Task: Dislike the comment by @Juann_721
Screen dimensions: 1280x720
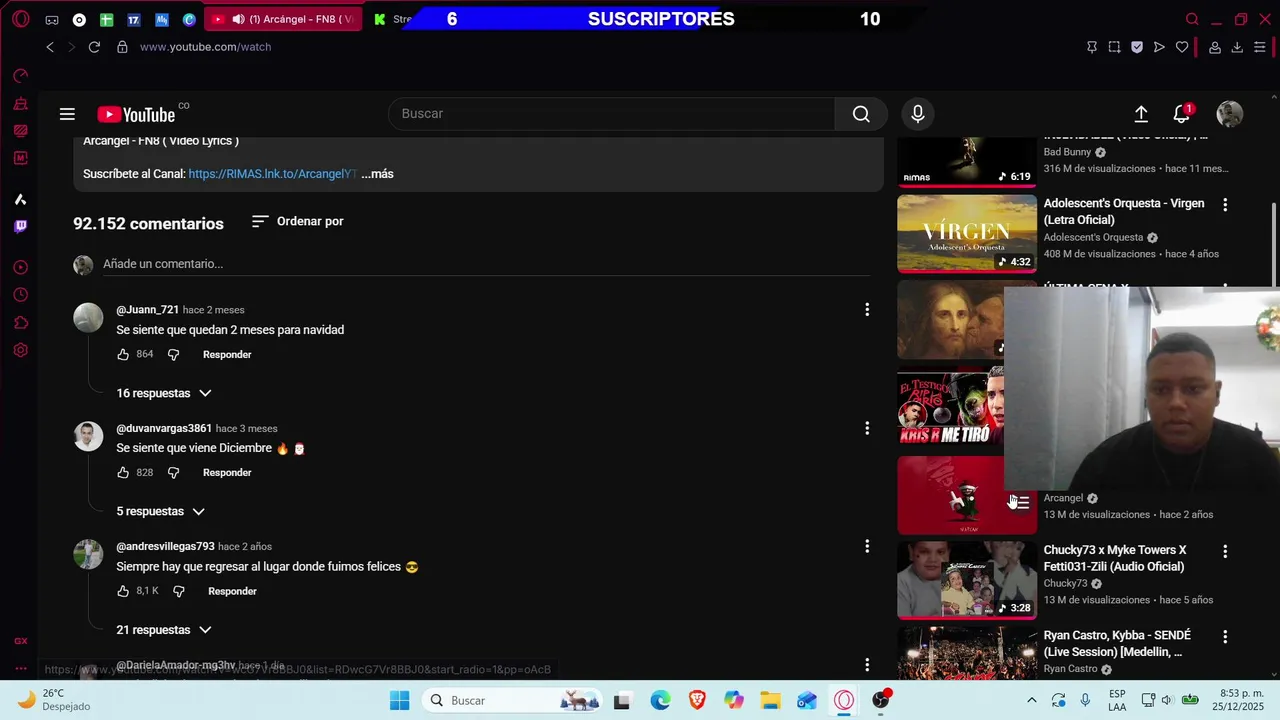Action: point(173,355)
